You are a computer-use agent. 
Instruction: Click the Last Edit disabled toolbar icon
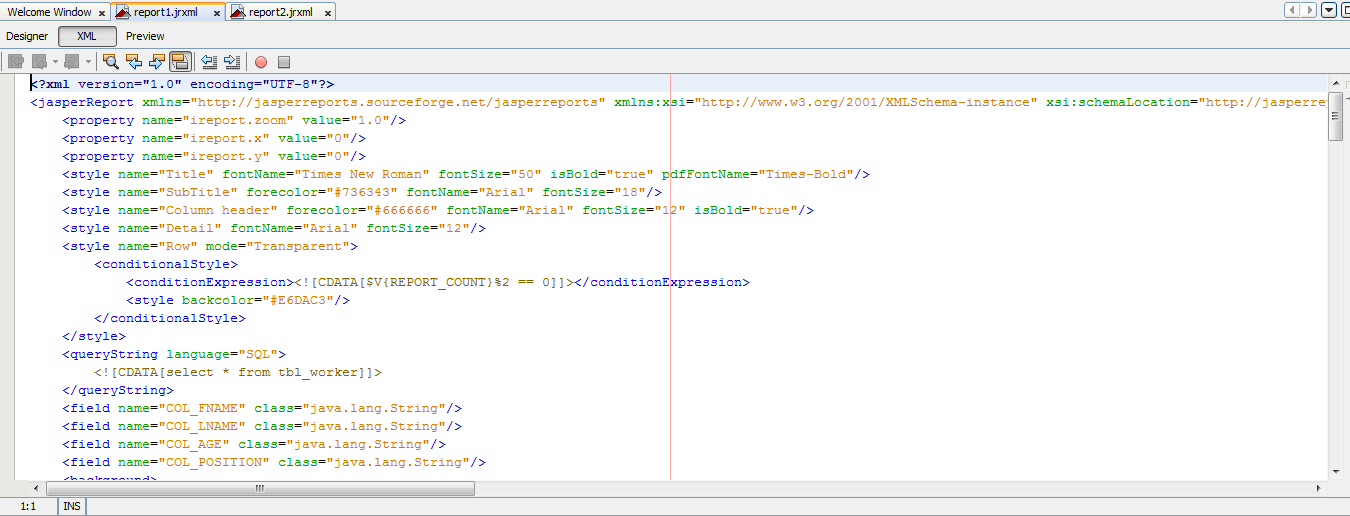coord(16,62)
